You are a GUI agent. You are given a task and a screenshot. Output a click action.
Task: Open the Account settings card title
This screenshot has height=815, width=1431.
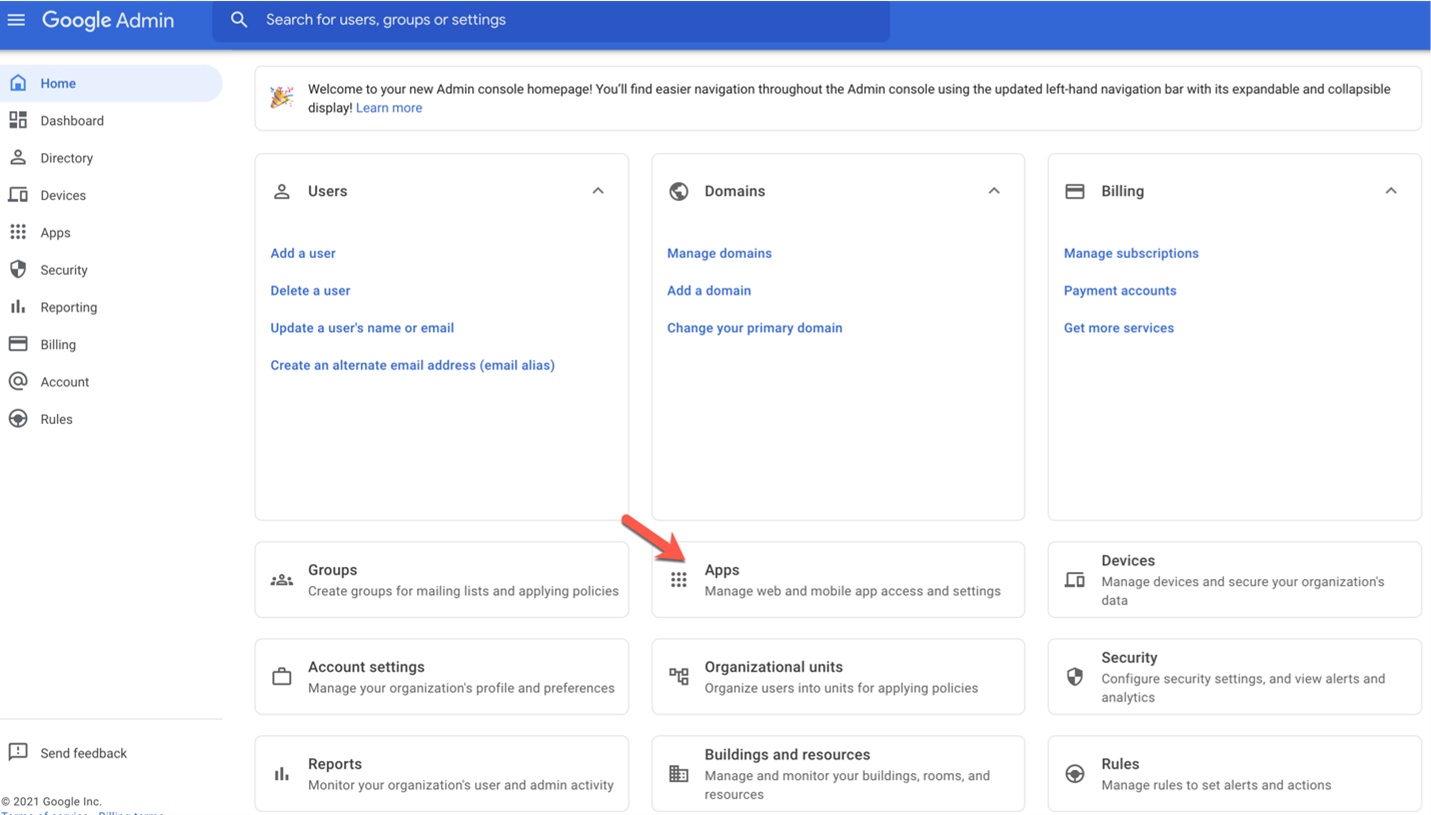pos(366,667)
